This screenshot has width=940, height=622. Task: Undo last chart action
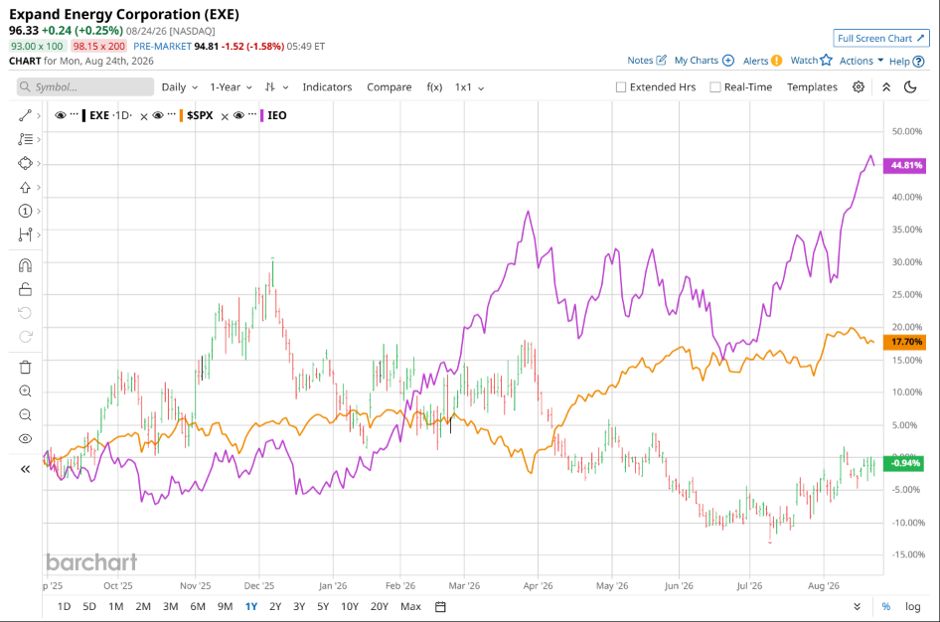[x=25, y=313]
